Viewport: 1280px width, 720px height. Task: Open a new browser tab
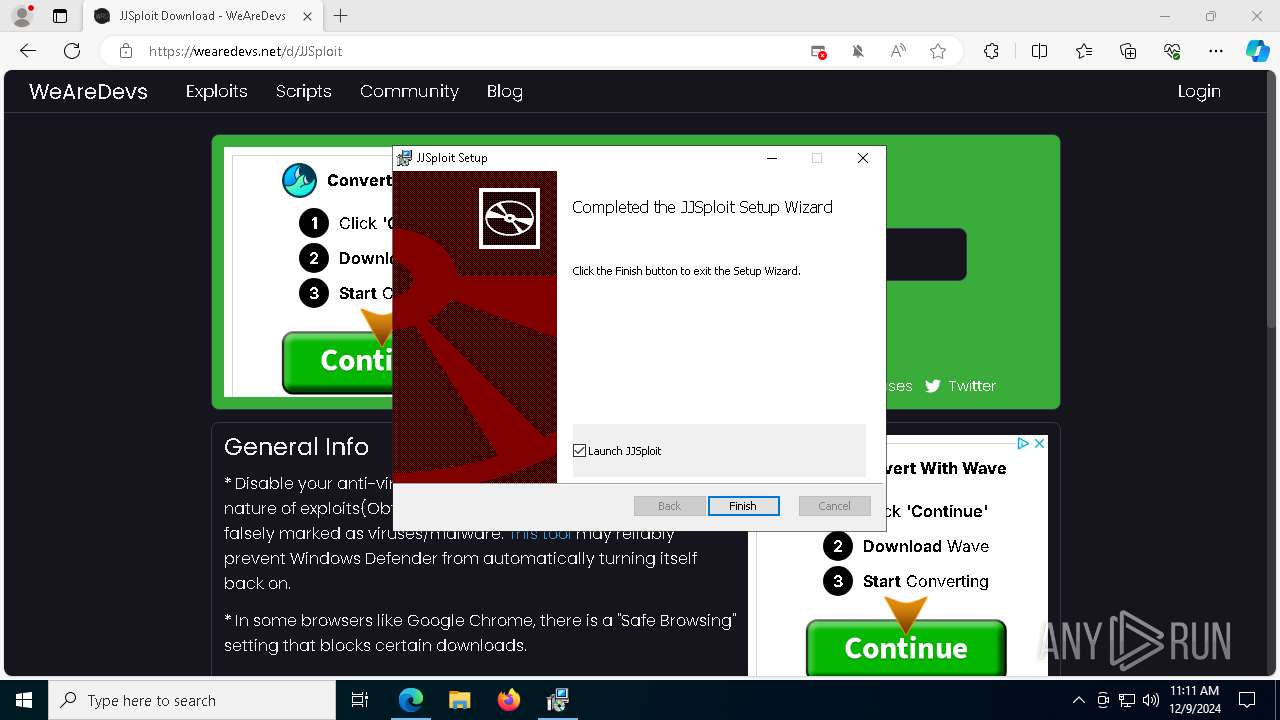[x=341, y=16]
